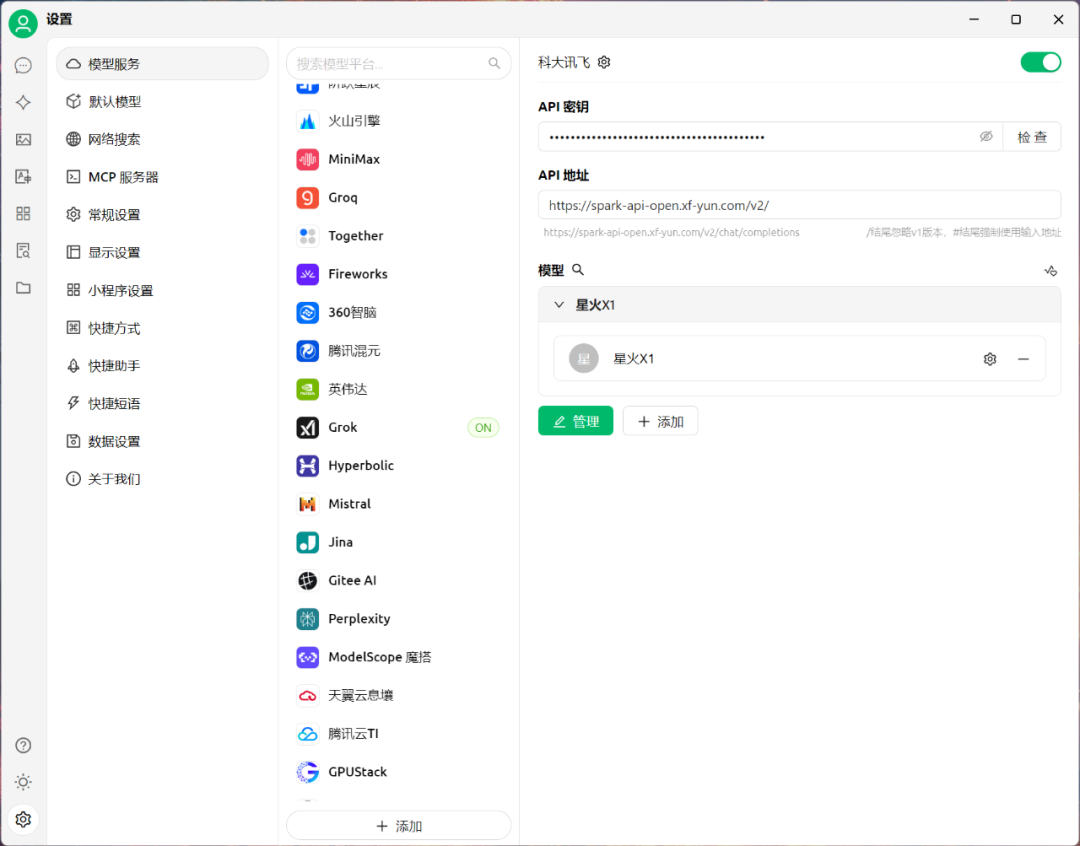This screenshot has height=846, width=1080.
Task: Open 快捷方式 settings section
Action: [163, 328]
